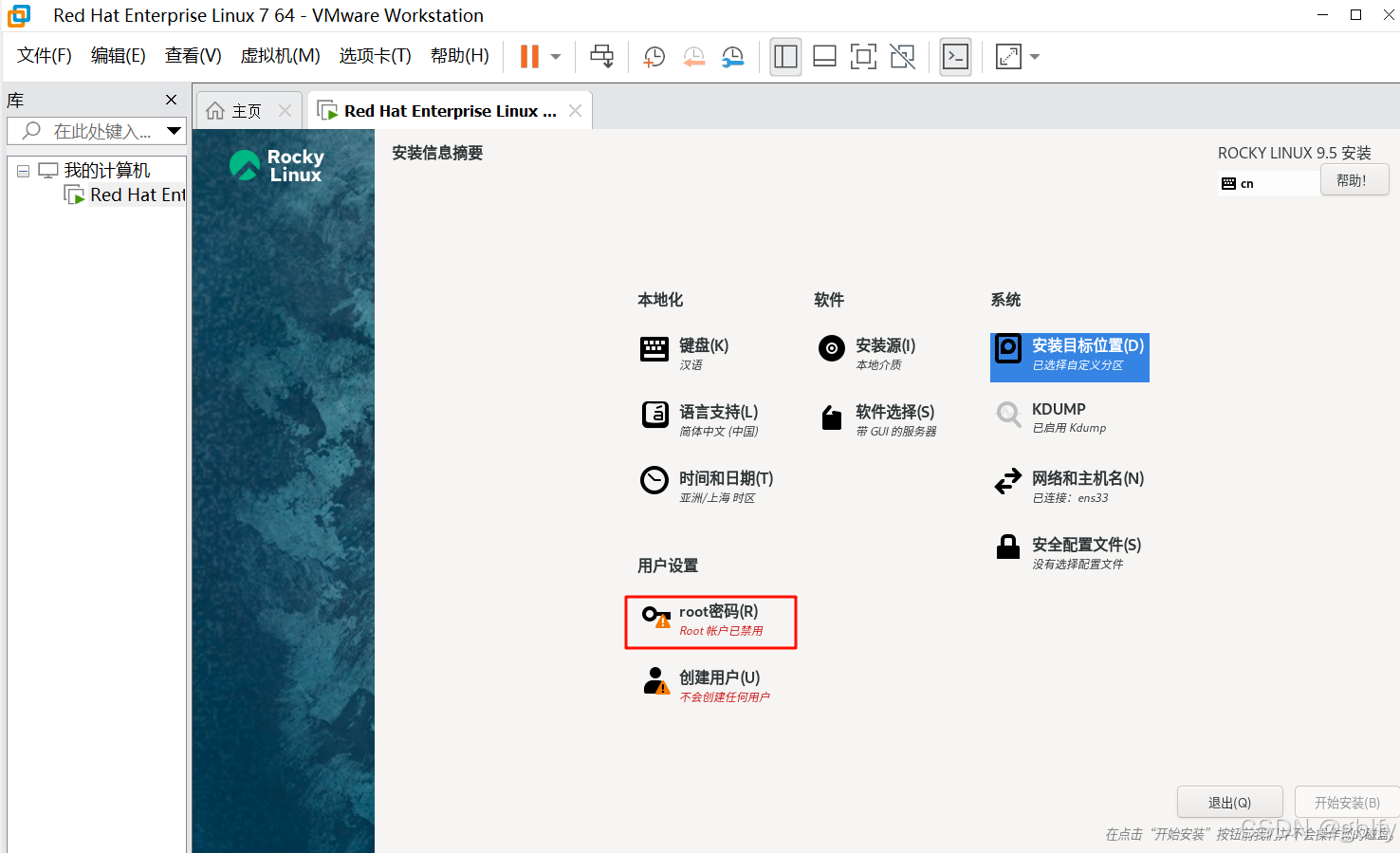Open 语言支持(L) settings
1400x853 pixels.
700,420
